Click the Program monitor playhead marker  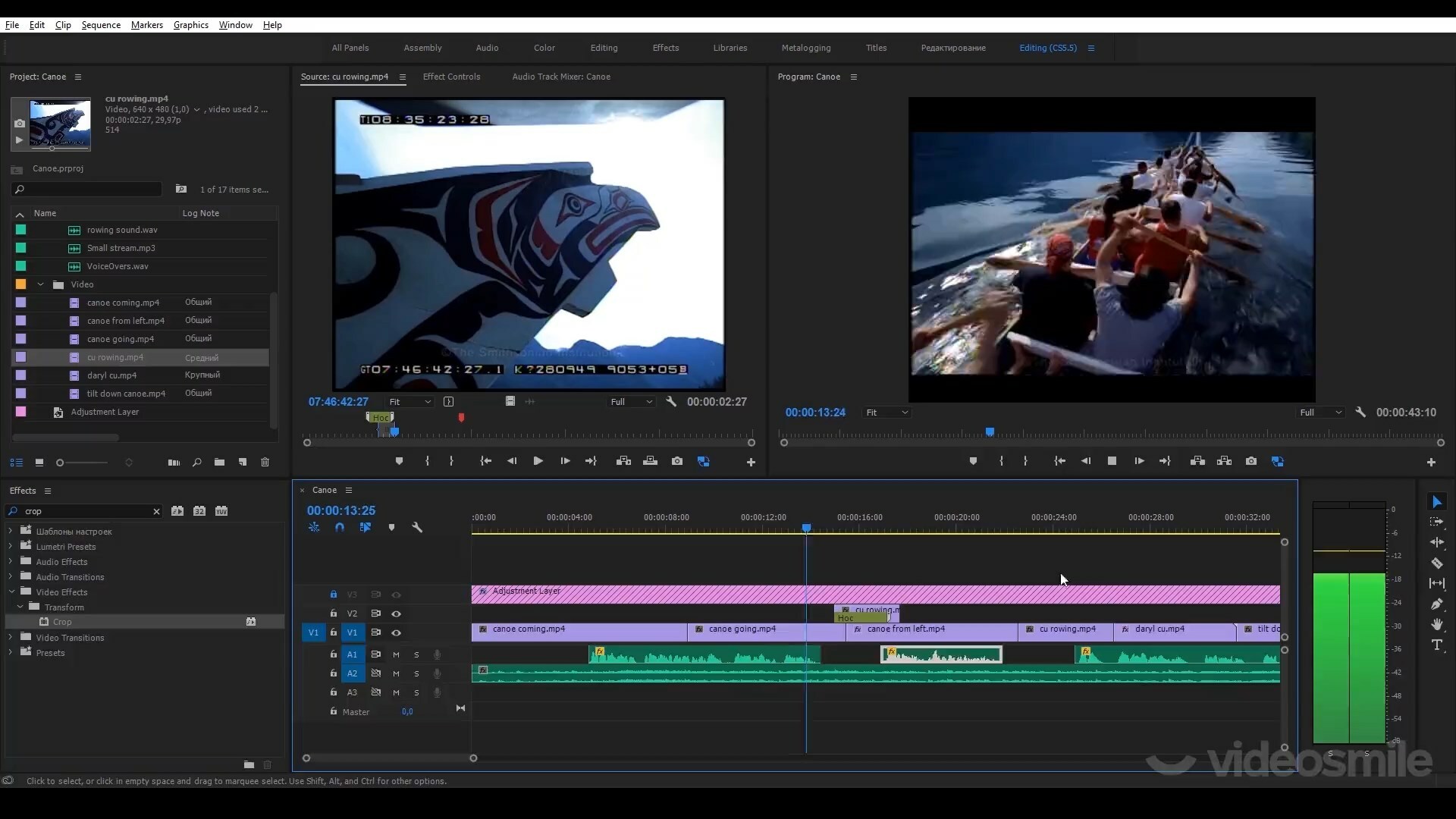[990, 431]
